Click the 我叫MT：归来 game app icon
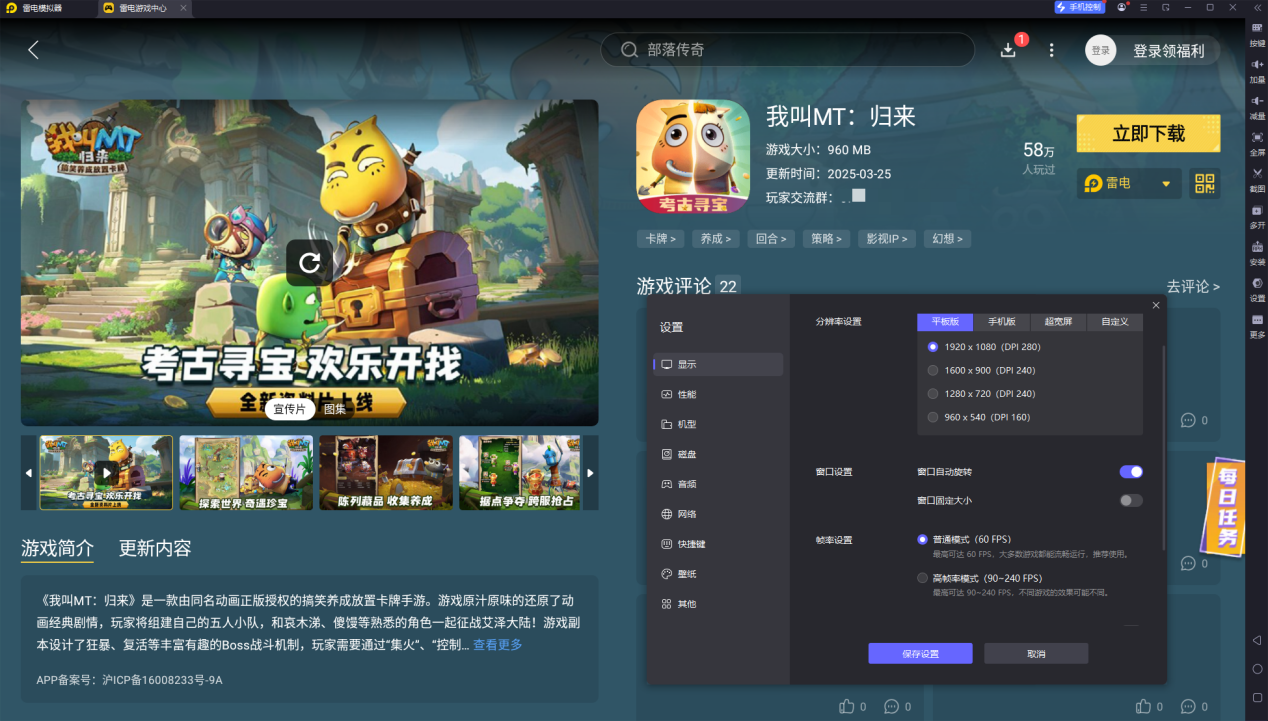Image resolution: width=1268 pixels, height=721 pixels. click(x=693, y=157)
